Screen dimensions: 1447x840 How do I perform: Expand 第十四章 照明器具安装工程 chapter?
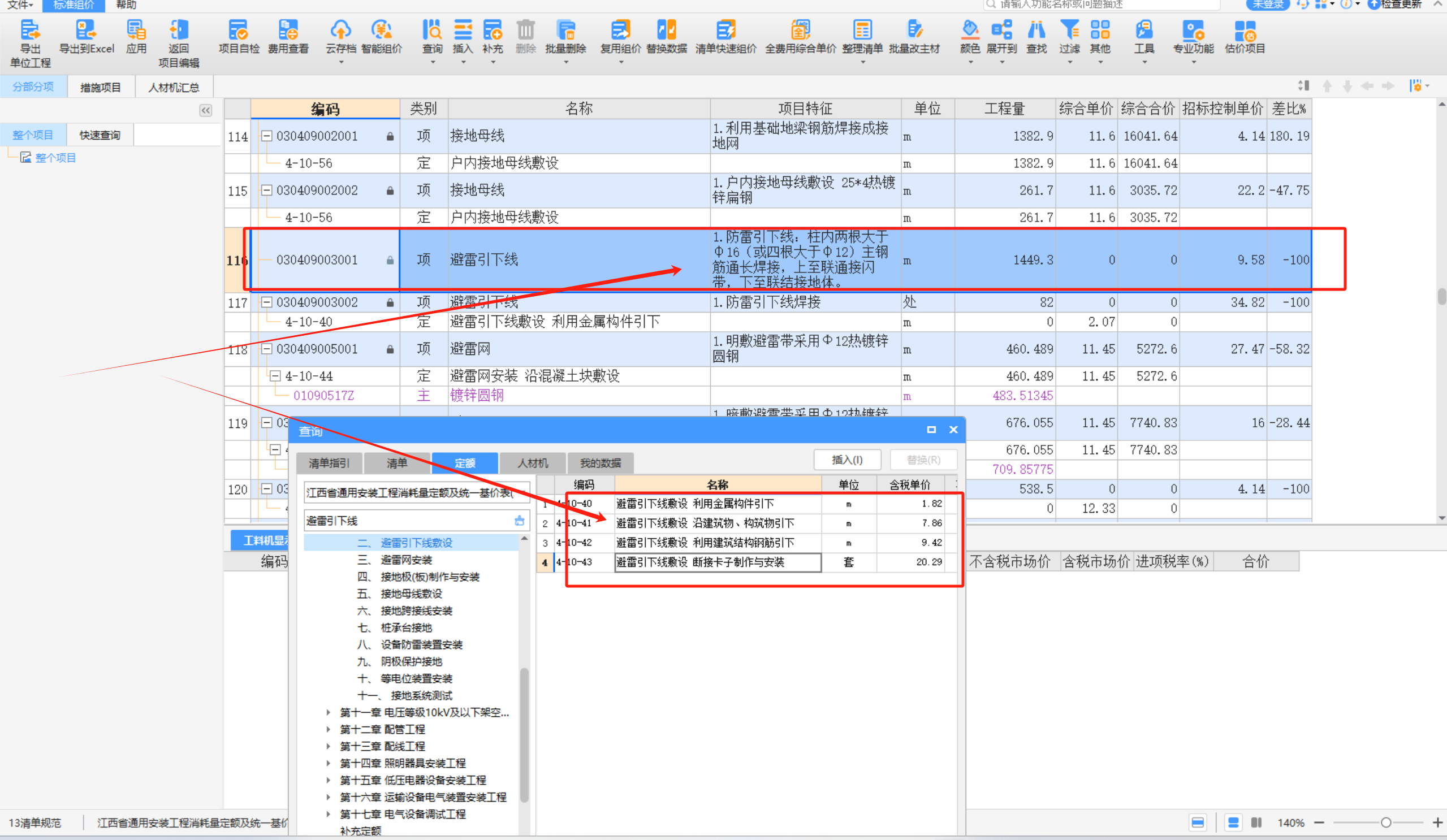click(328, 763)
